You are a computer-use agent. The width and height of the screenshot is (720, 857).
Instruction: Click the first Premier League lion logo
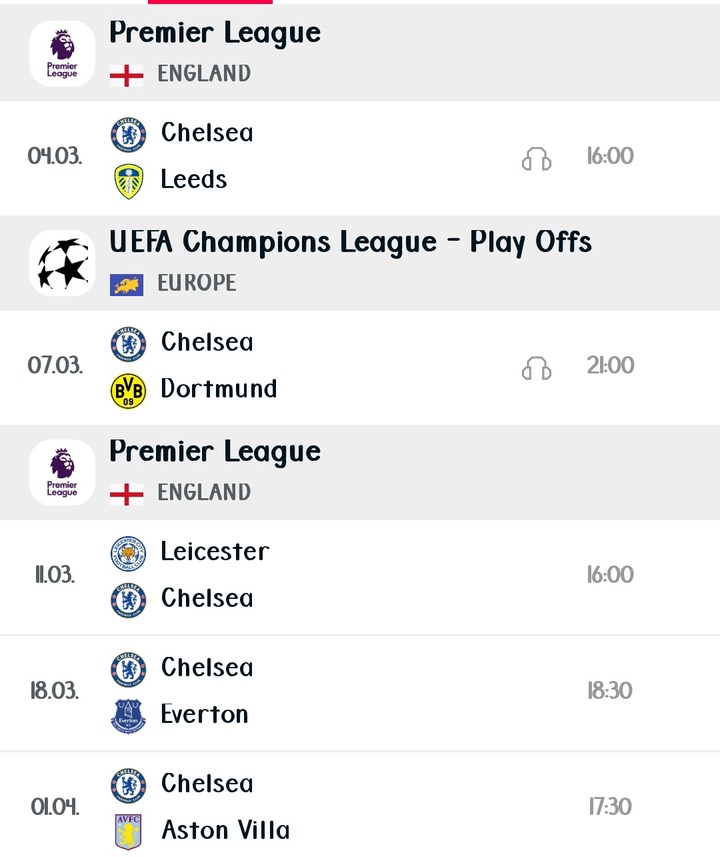pos(62,54)
